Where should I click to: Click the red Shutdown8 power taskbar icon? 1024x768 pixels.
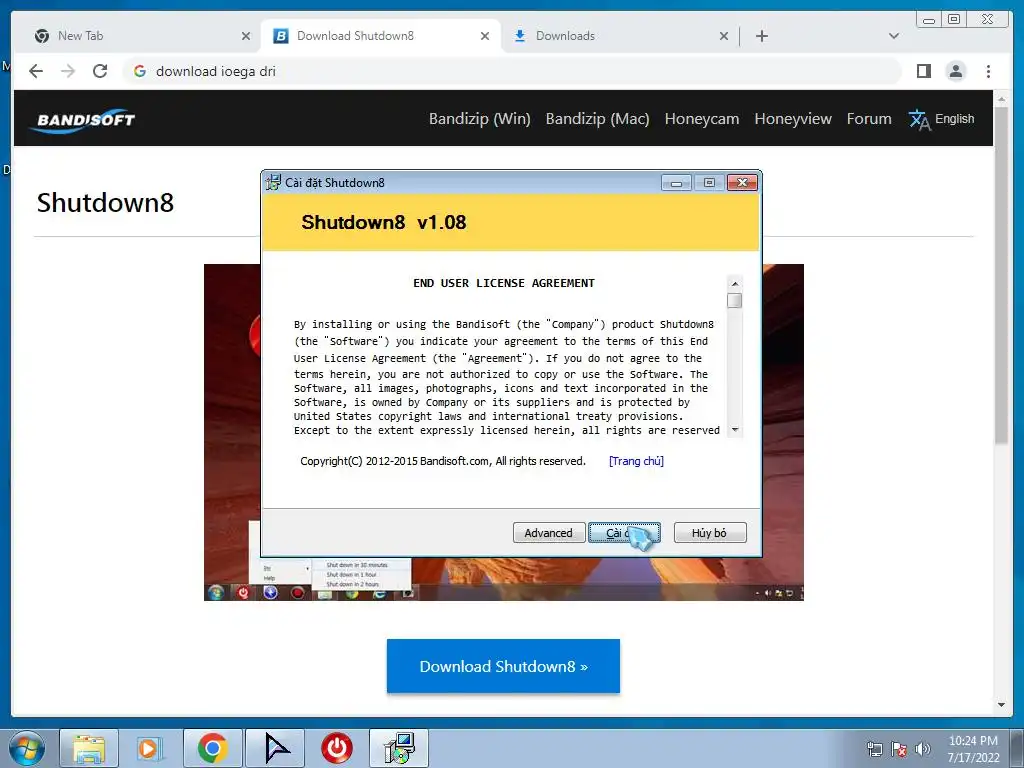click(337, 748)
